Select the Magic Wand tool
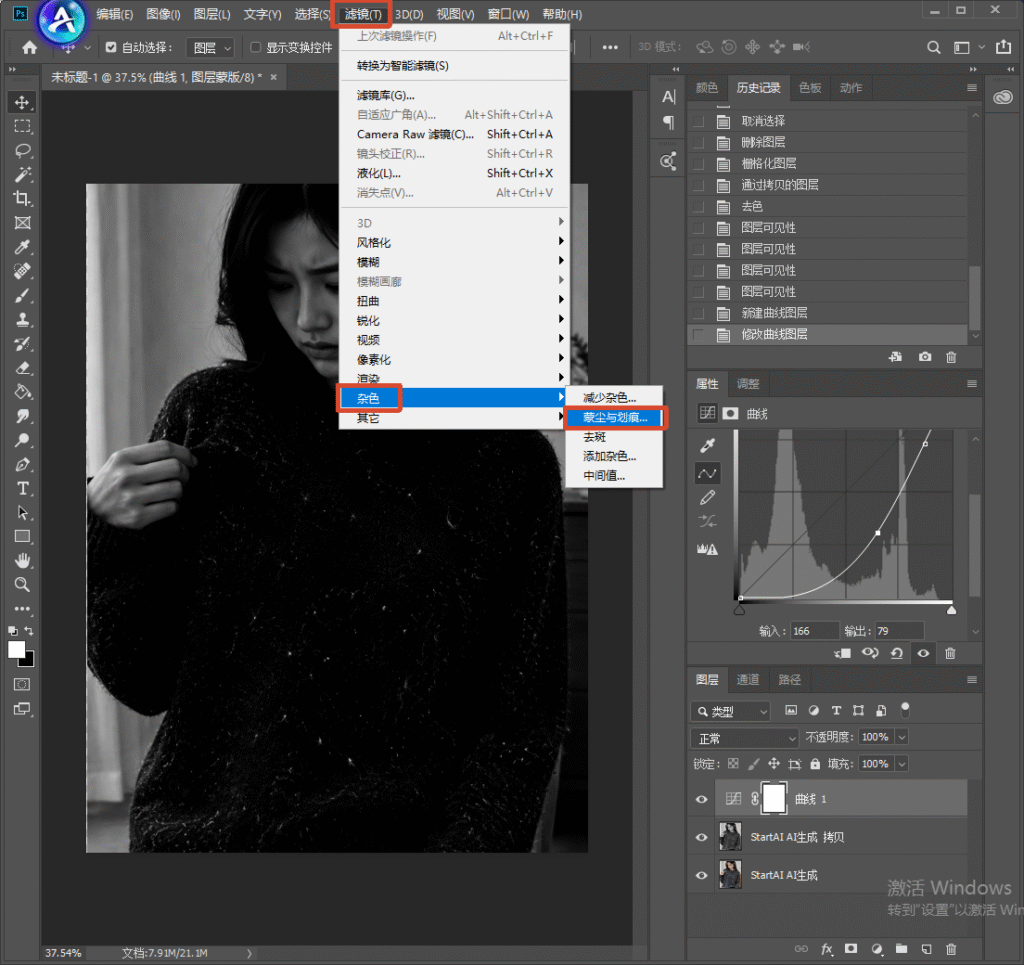Screen dimensions: 1024x965 click(22, 175)
